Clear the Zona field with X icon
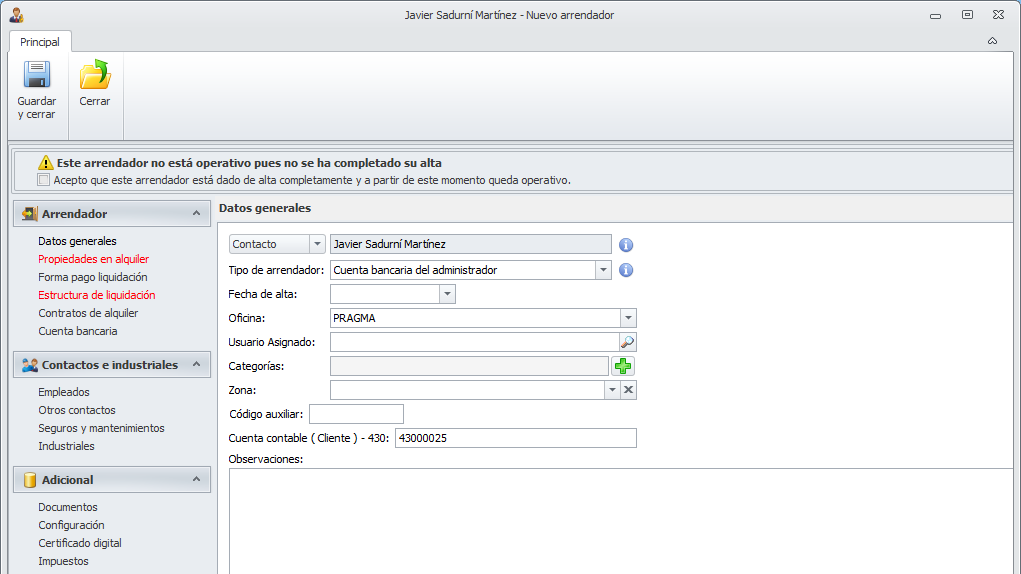Viewport: 1021px width, 574px height. (x=629, y=390)
